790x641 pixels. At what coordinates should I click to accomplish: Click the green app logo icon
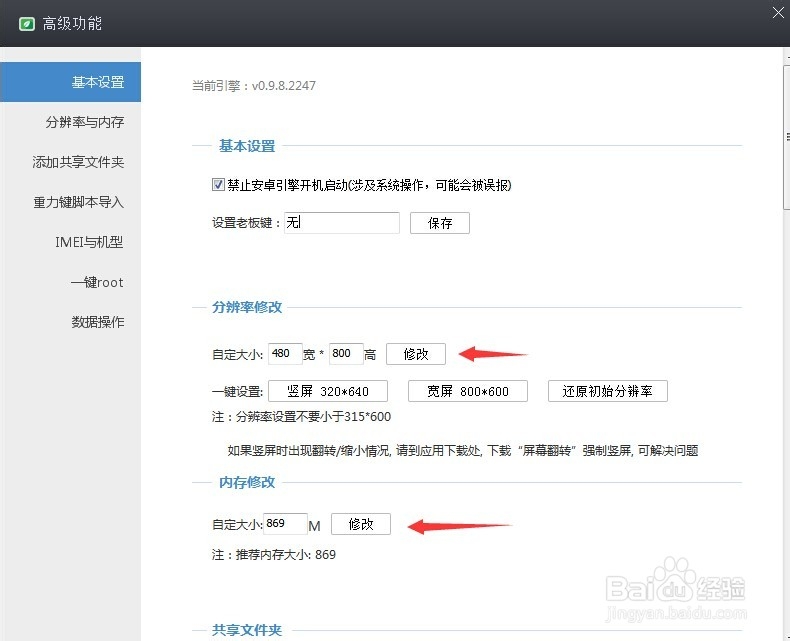(x=27, y=24)
